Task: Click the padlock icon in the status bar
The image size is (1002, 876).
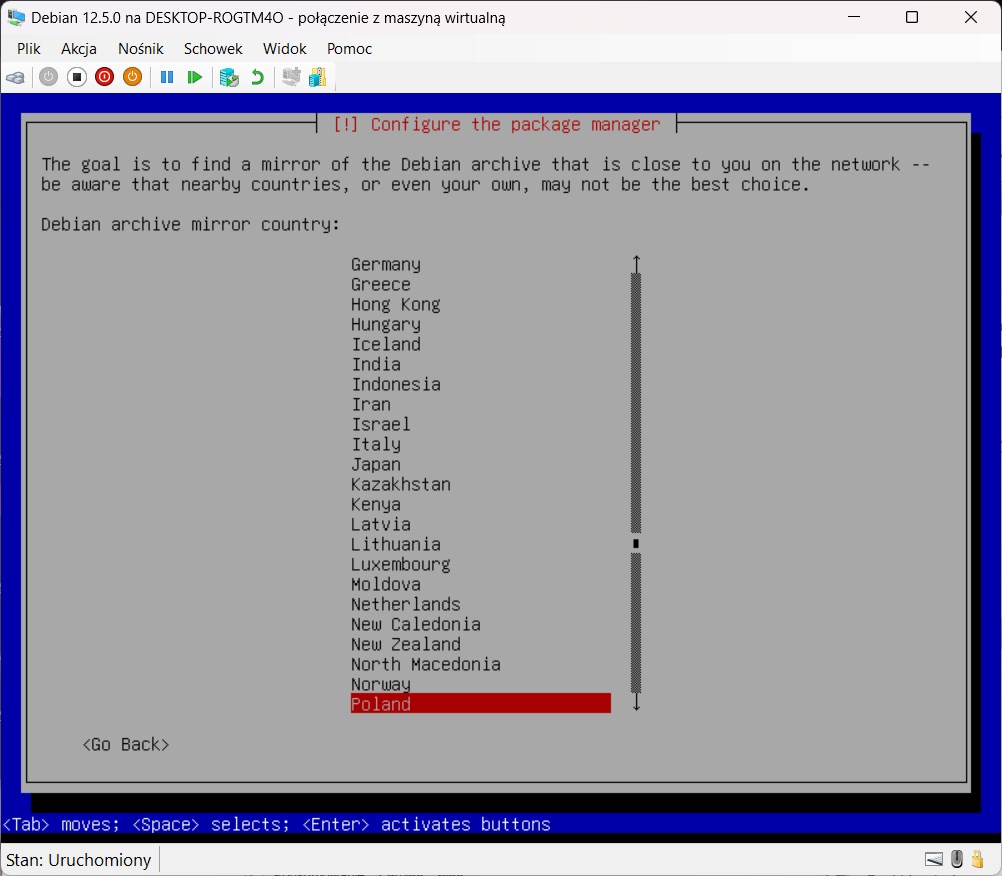Action: pos(978,859)
